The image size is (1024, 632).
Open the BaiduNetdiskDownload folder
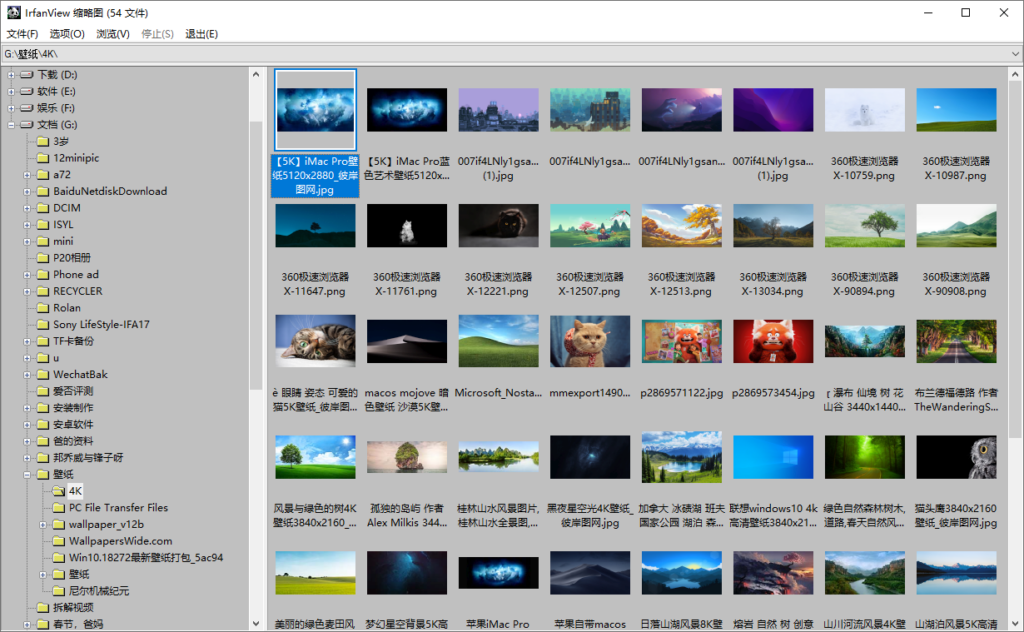click(108, 190)
